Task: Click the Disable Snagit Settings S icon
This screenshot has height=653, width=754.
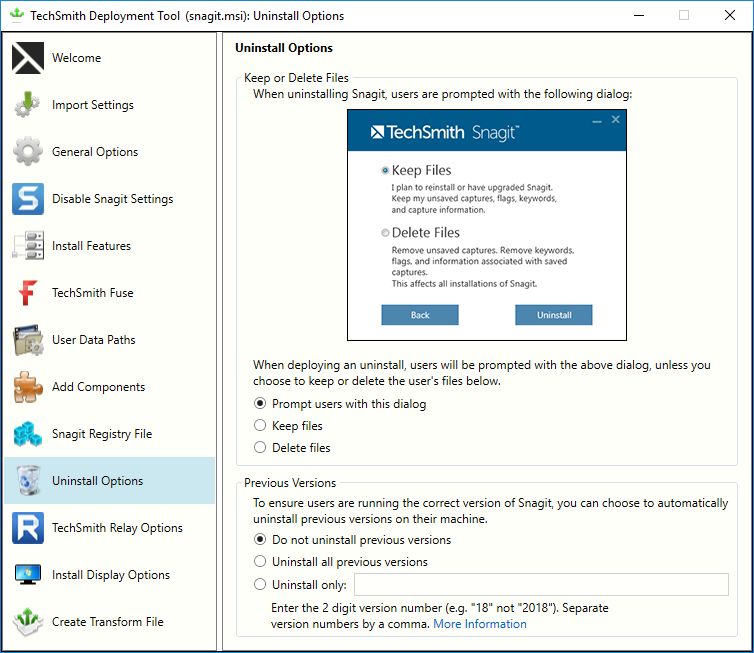Action: pos(28,199)
